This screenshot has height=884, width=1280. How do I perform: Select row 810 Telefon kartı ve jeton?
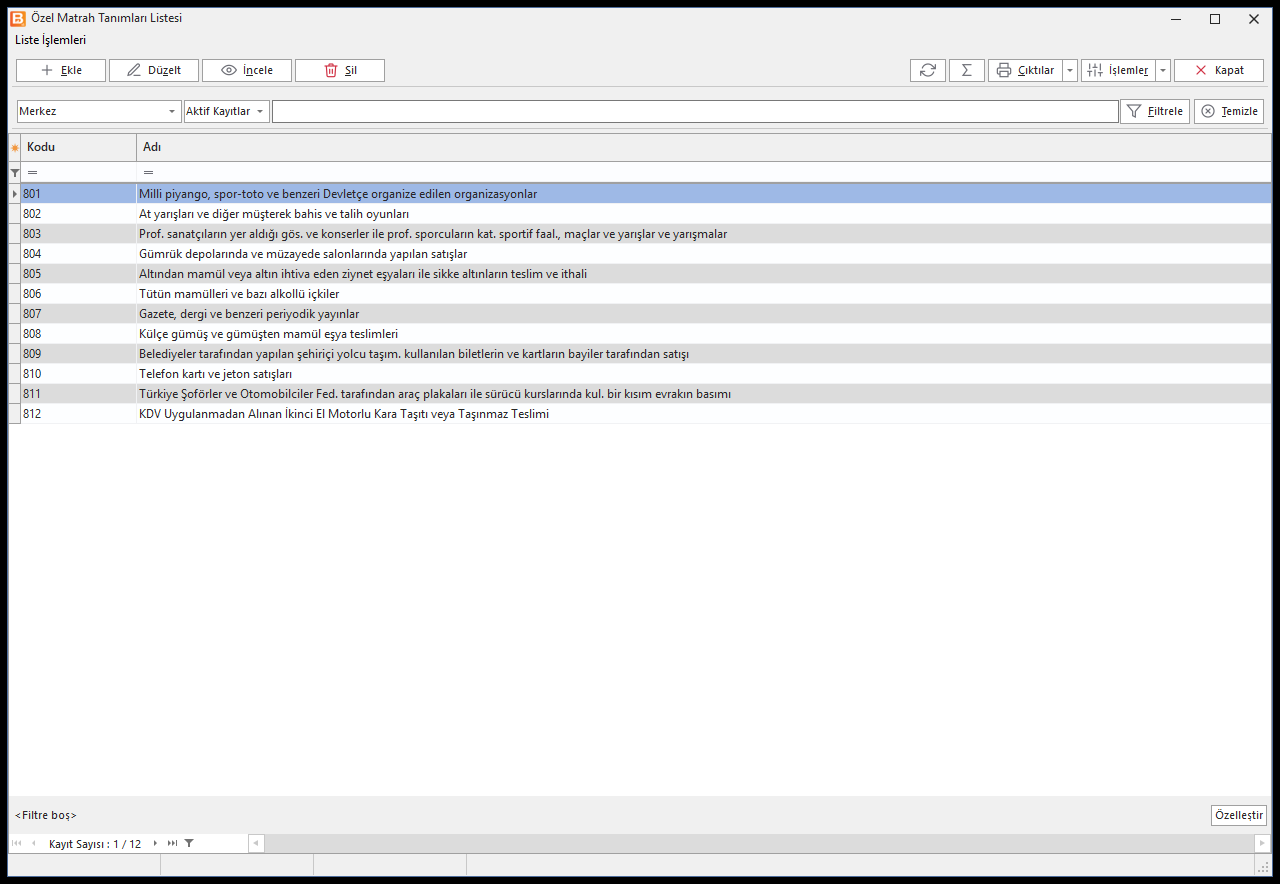click(x=640, y=374)
